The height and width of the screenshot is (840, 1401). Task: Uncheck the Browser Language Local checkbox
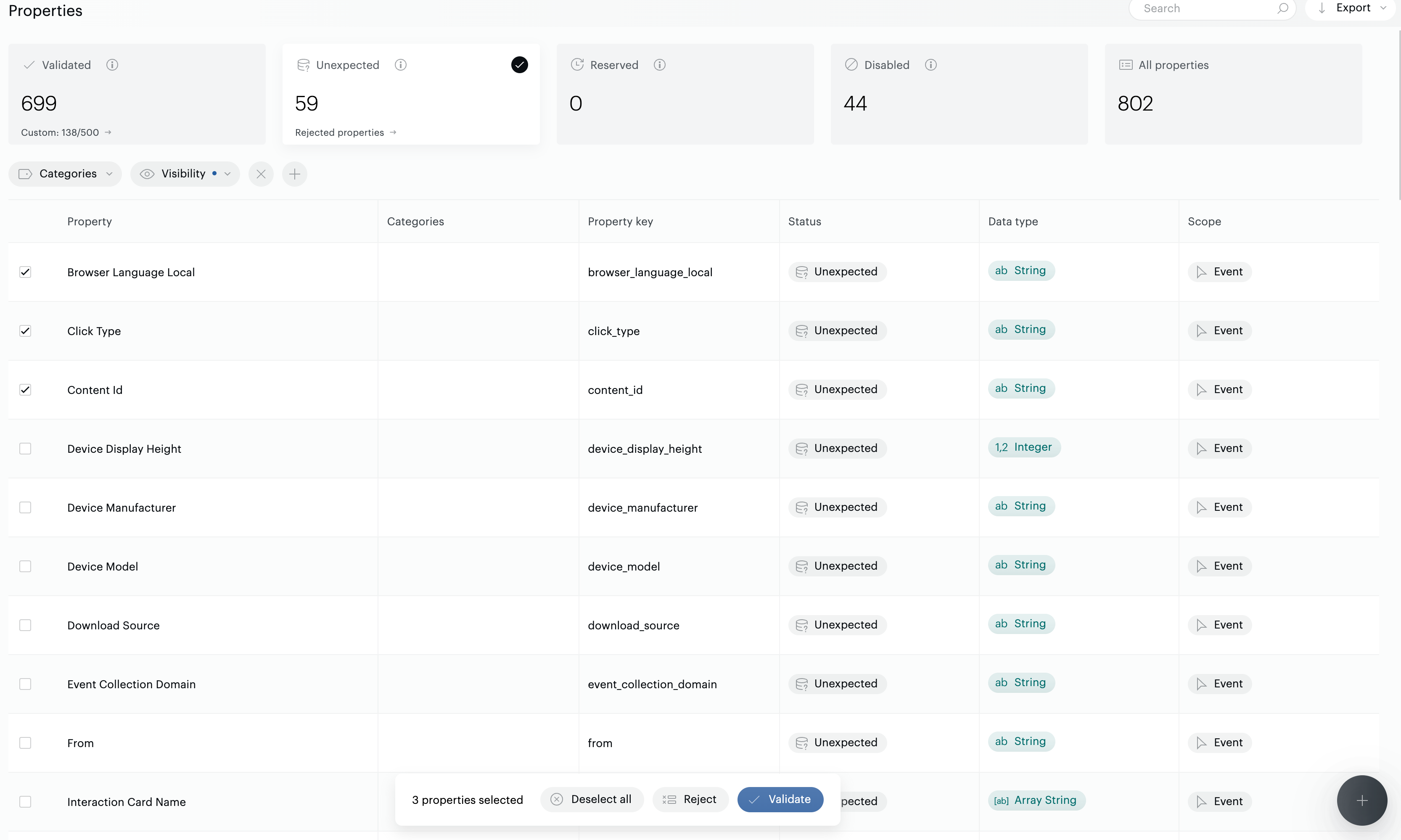pos(26,272)
